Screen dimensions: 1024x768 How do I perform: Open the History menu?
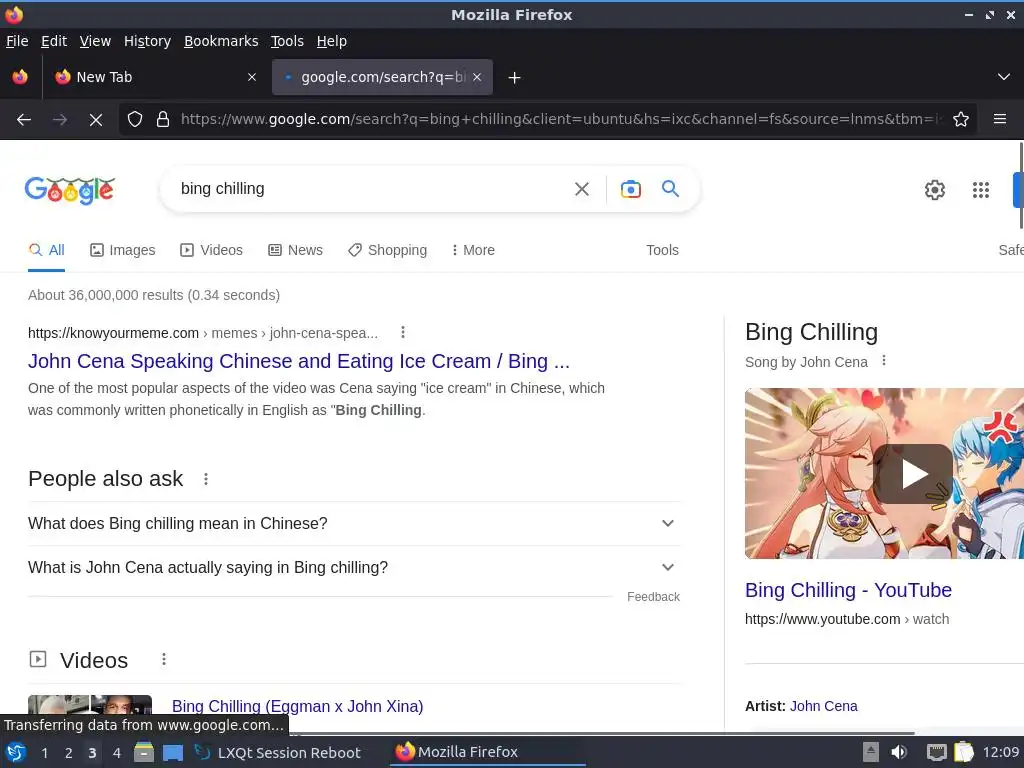tap(148, 41)
